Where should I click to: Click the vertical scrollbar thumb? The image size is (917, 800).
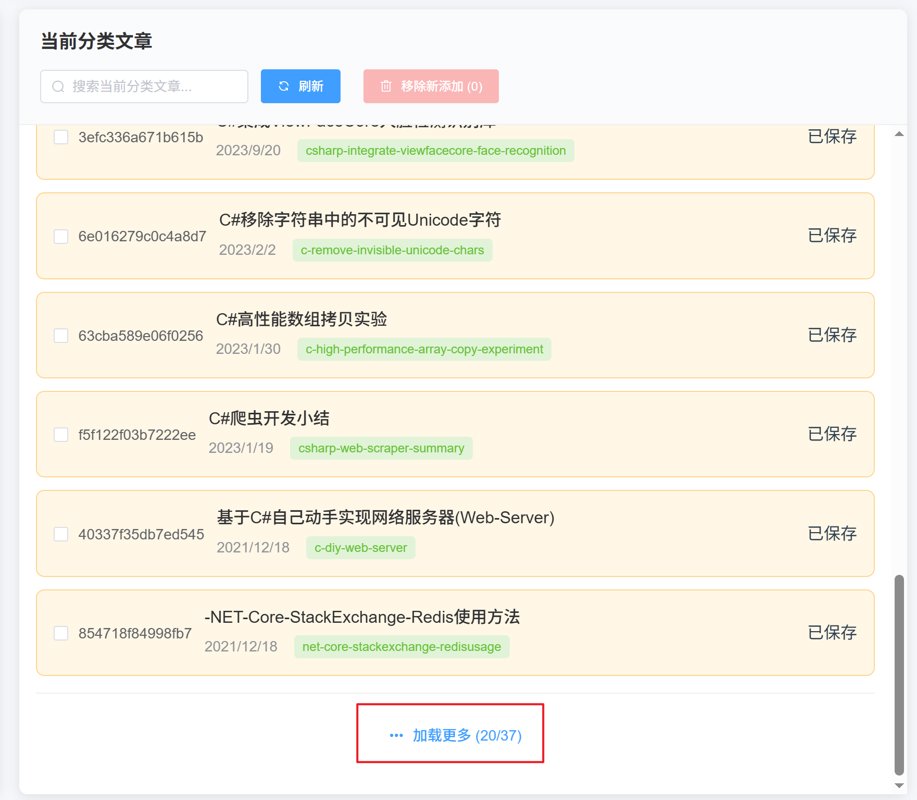pyautogui.click(x=898, y=675)
